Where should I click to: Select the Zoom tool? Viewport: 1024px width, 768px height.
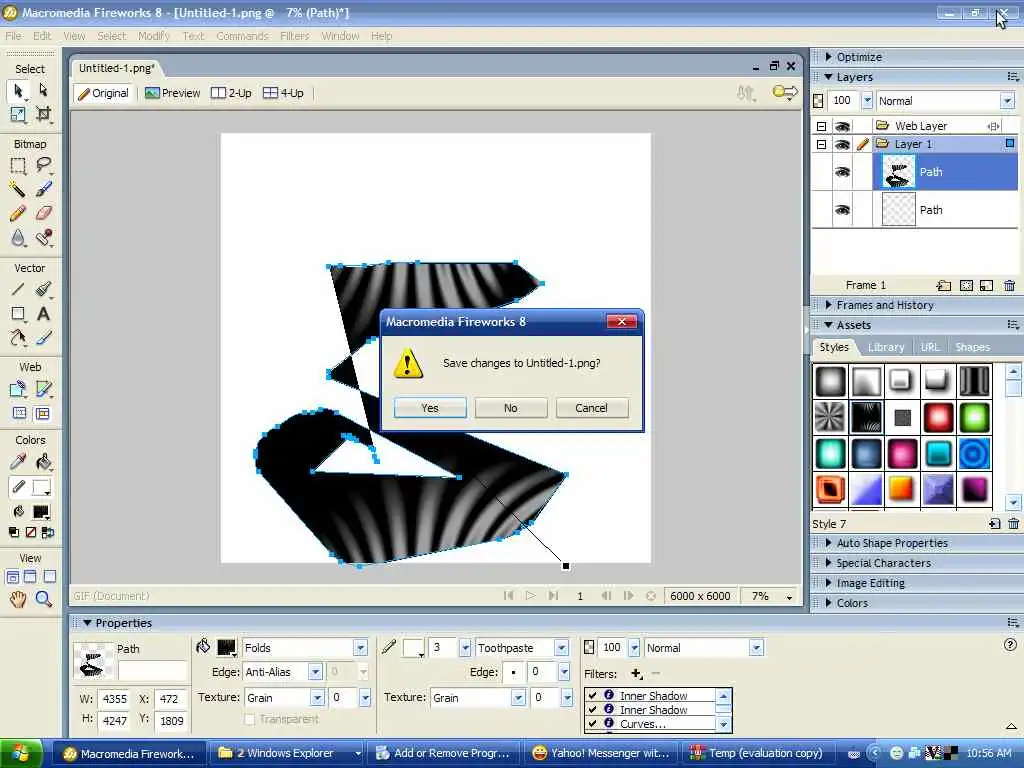tap(43, 599)
